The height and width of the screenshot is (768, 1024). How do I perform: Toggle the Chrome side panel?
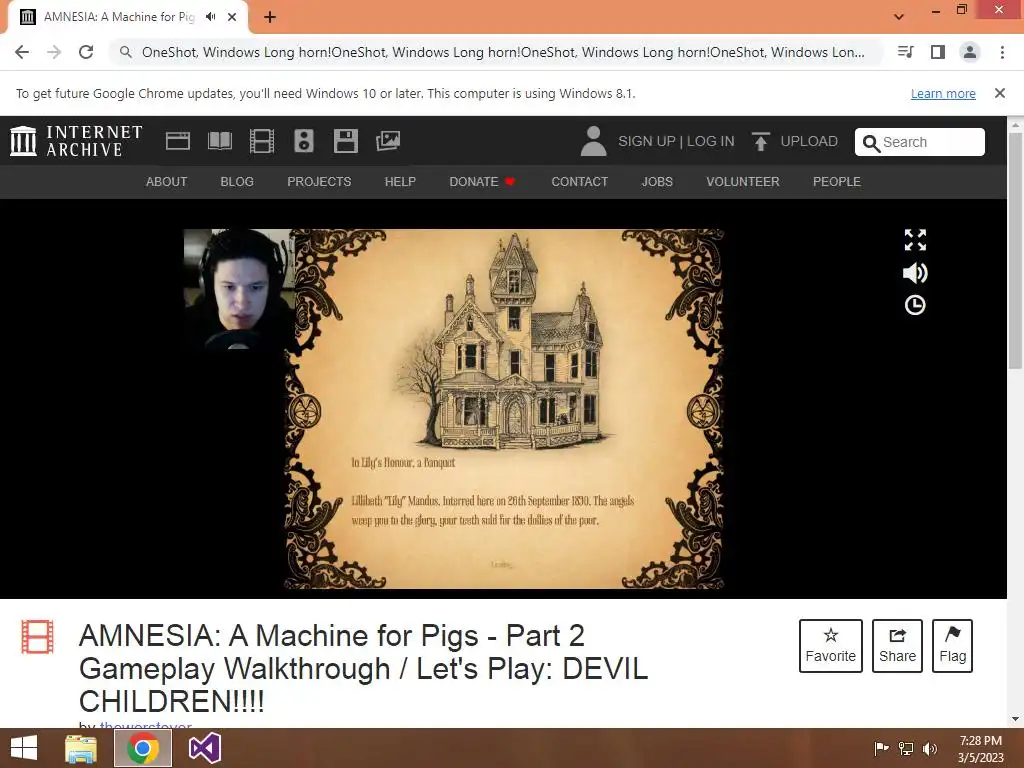[938, 52]
